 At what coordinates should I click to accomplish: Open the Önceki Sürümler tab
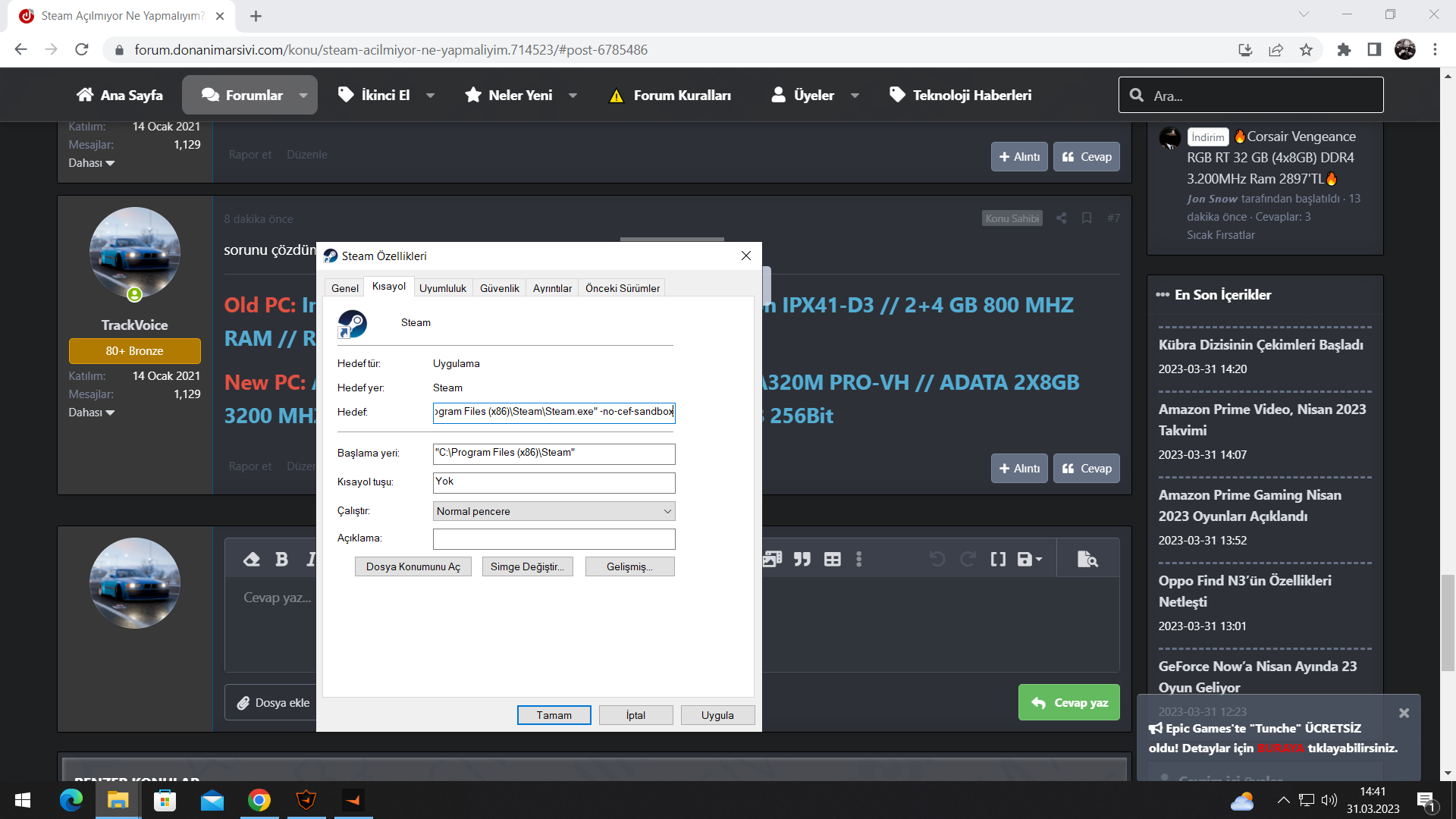pyautogui.click(x=623, y=288)
